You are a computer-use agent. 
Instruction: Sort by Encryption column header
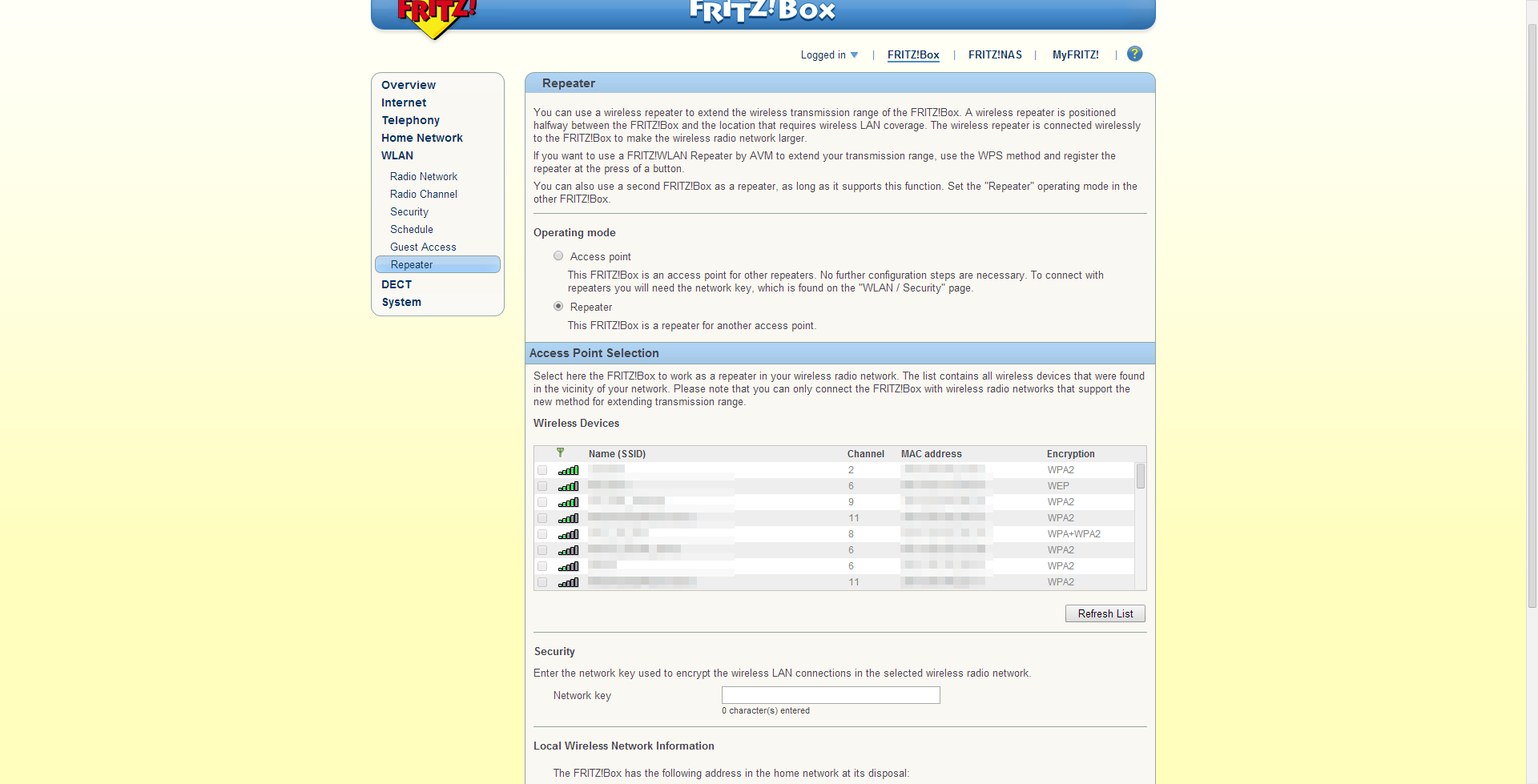pos(1070,454)
